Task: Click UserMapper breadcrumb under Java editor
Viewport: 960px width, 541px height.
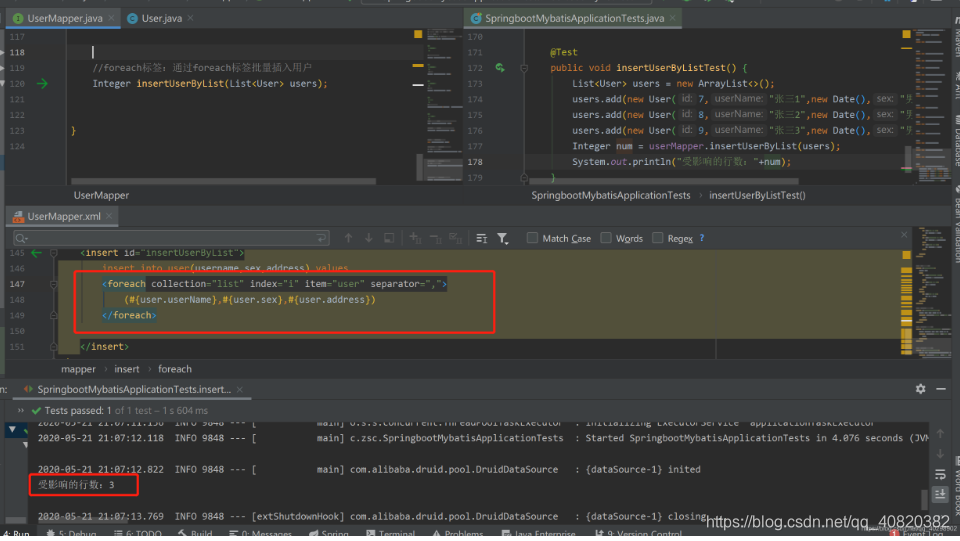Action: (101, 195)
